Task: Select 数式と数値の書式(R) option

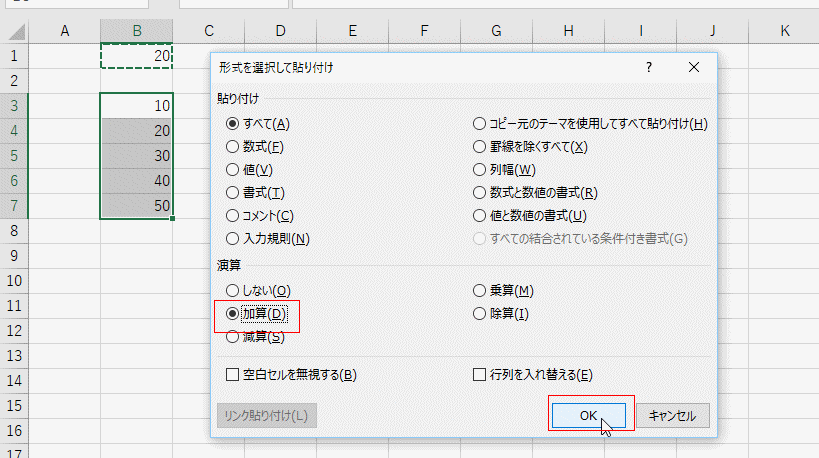Action: point(479,193)
